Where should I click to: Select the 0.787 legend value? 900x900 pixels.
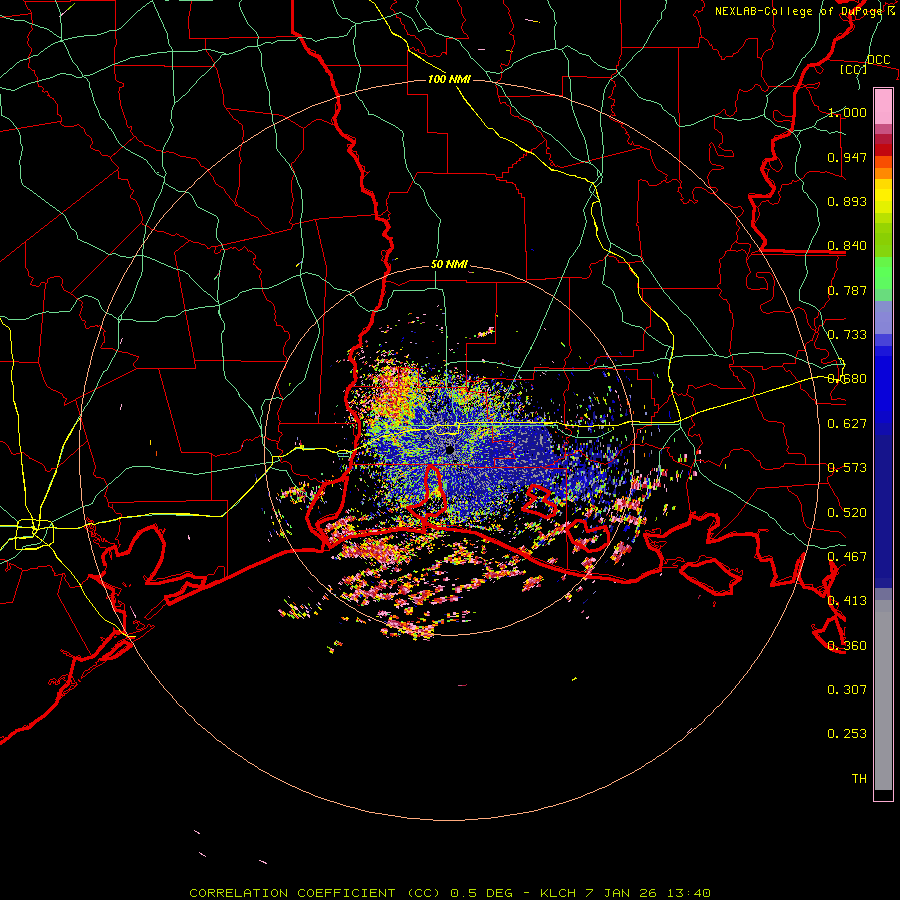click(847, 290)
